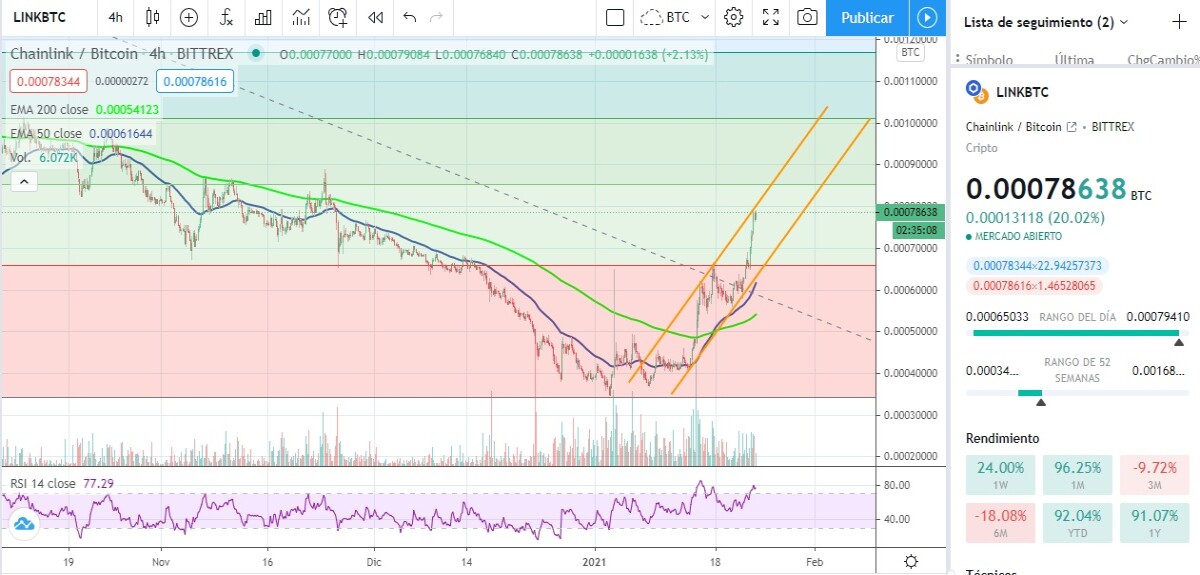The image size is (1200, 575).
Task: Select the chart layout square icon
Action: 615,17
